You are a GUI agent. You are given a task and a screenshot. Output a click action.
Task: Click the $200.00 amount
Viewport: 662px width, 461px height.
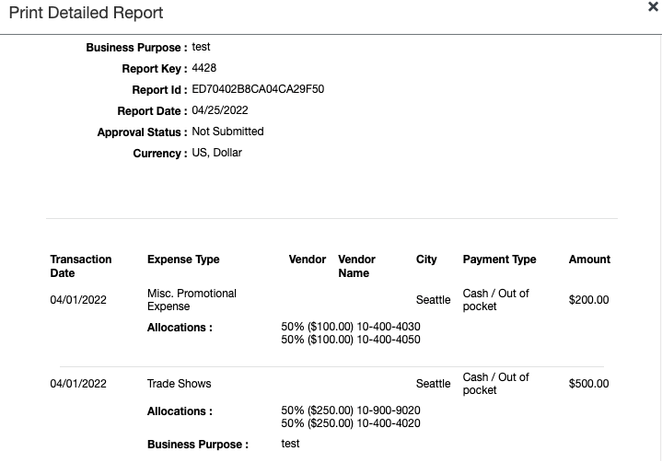tap(589, 300)
